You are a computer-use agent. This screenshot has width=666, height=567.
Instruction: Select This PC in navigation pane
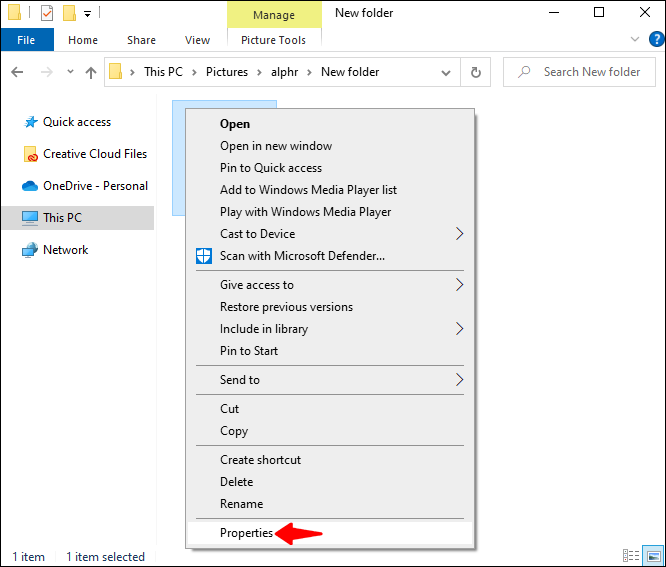78,218
